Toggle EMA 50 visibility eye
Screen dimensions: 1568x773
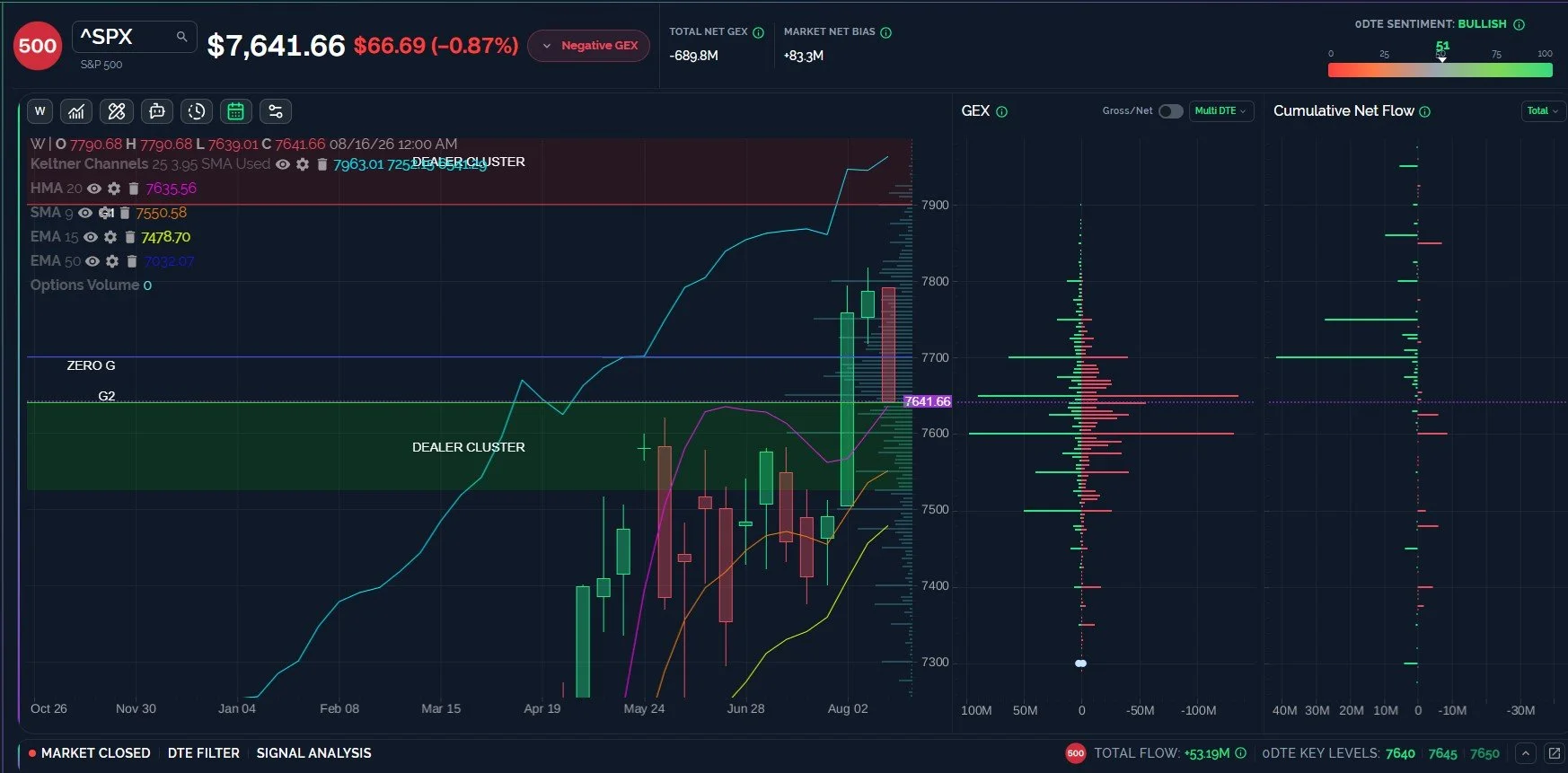[92, 261]
